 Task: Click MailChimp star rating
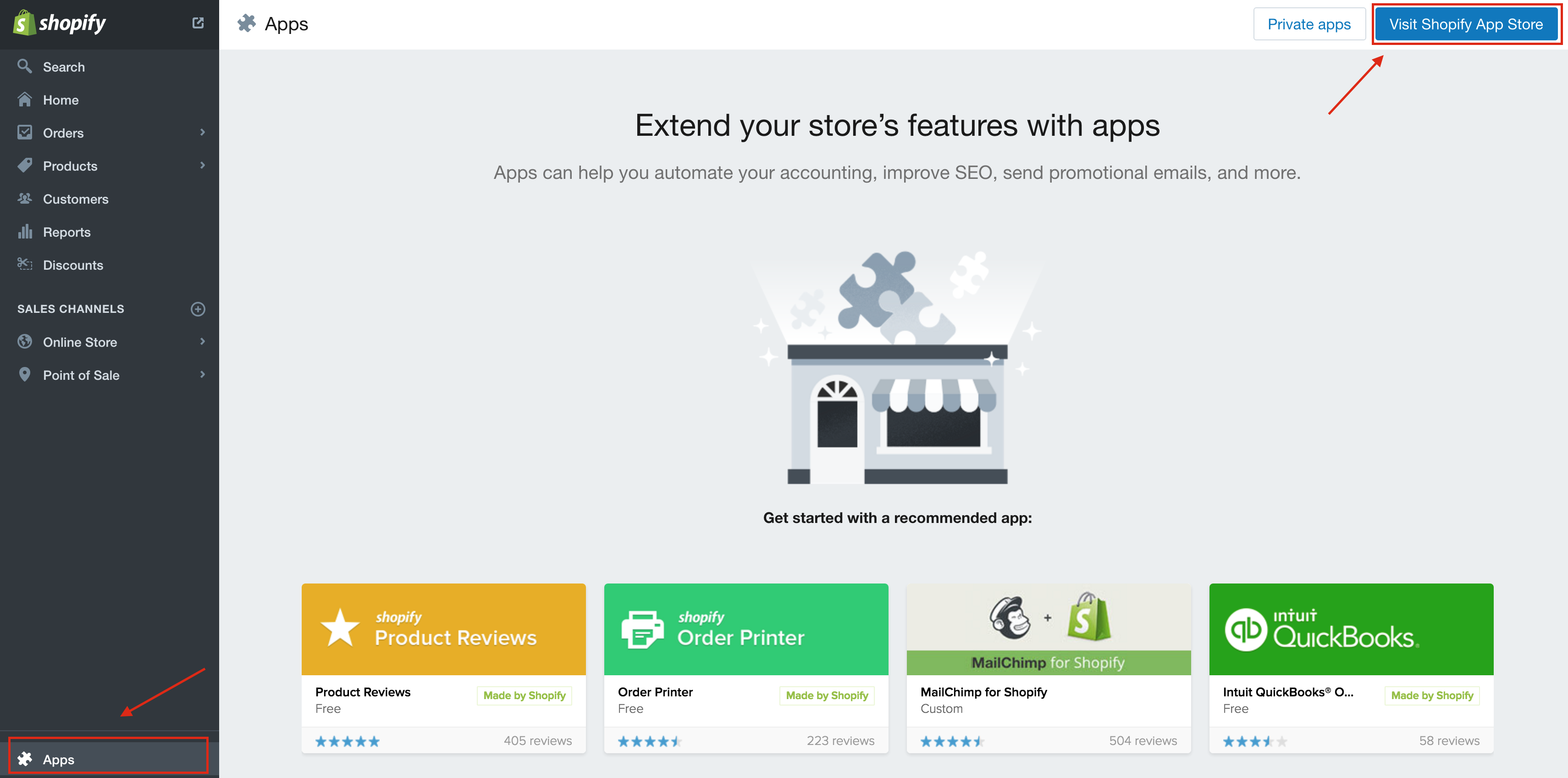(x=952, y=741)
